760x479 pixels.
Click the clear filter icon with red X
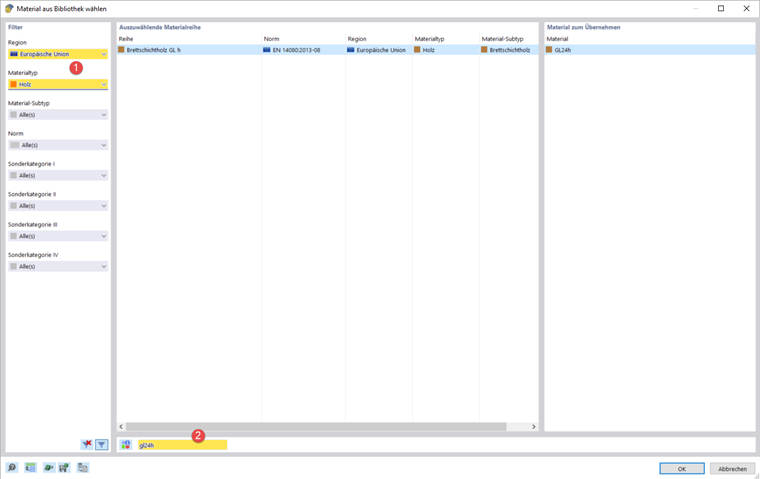[87, 444]
